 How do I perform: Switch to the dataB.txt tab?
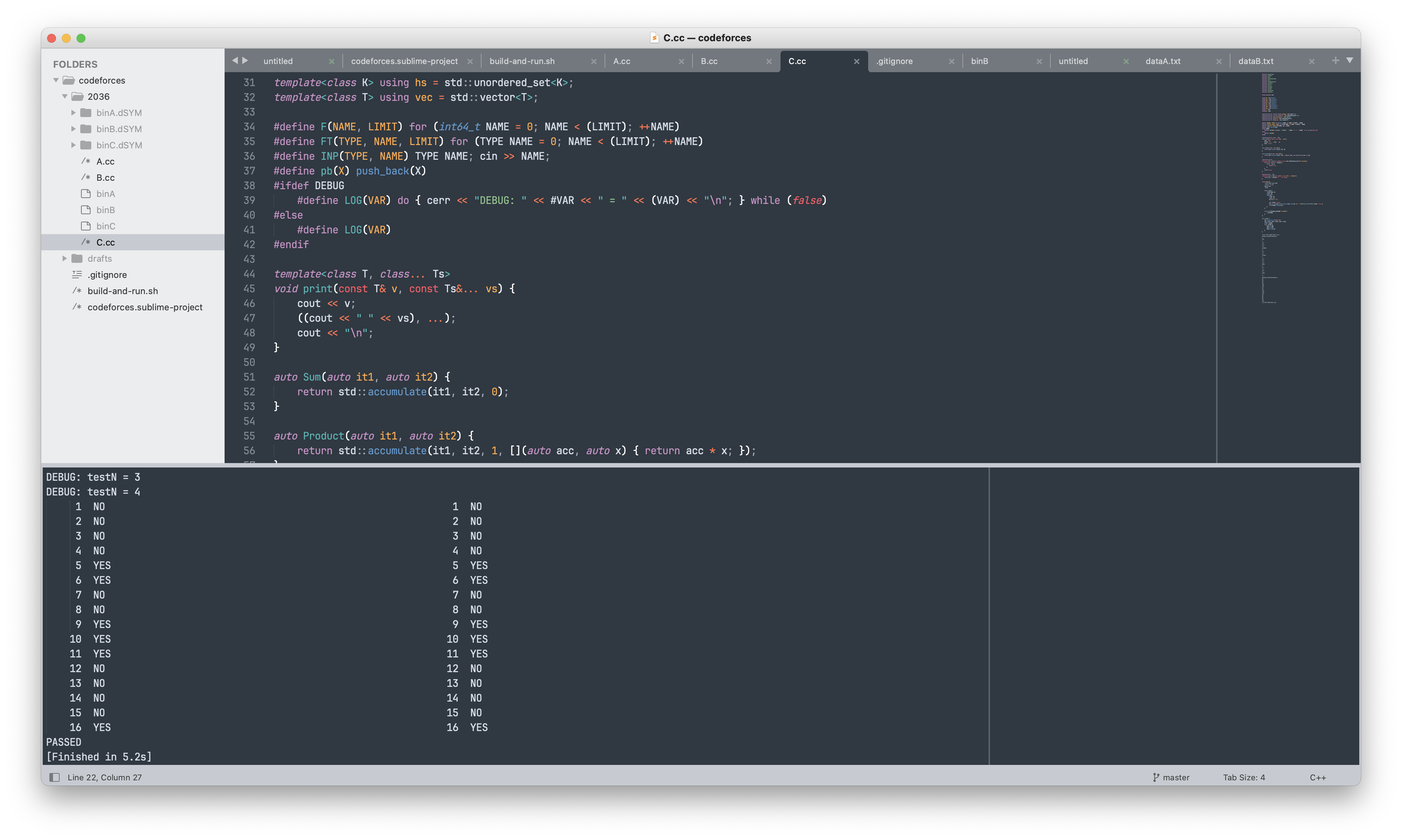[x=1256, y=61]
